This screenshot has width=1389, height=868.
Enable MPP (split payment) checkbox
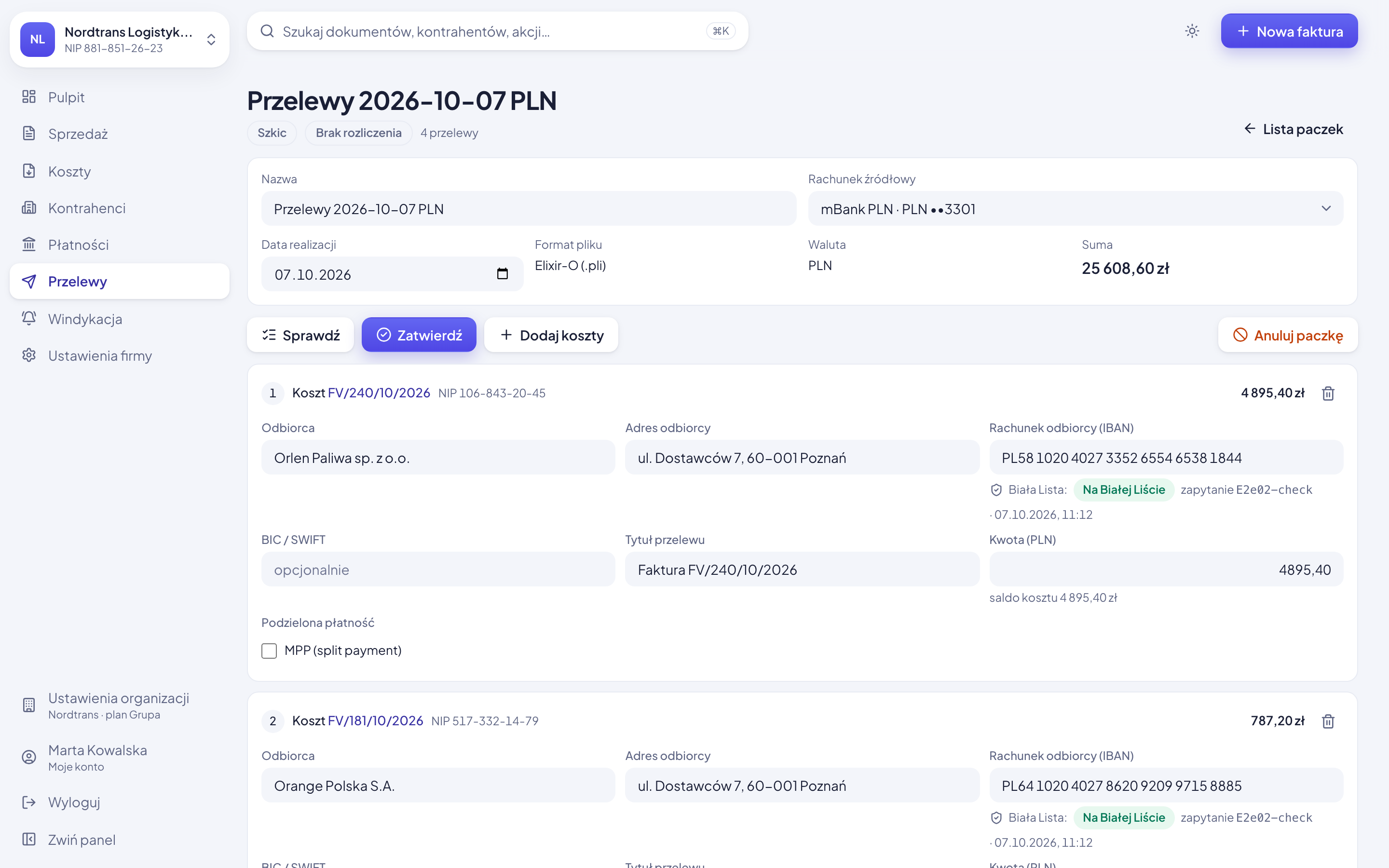click(269, 651)
